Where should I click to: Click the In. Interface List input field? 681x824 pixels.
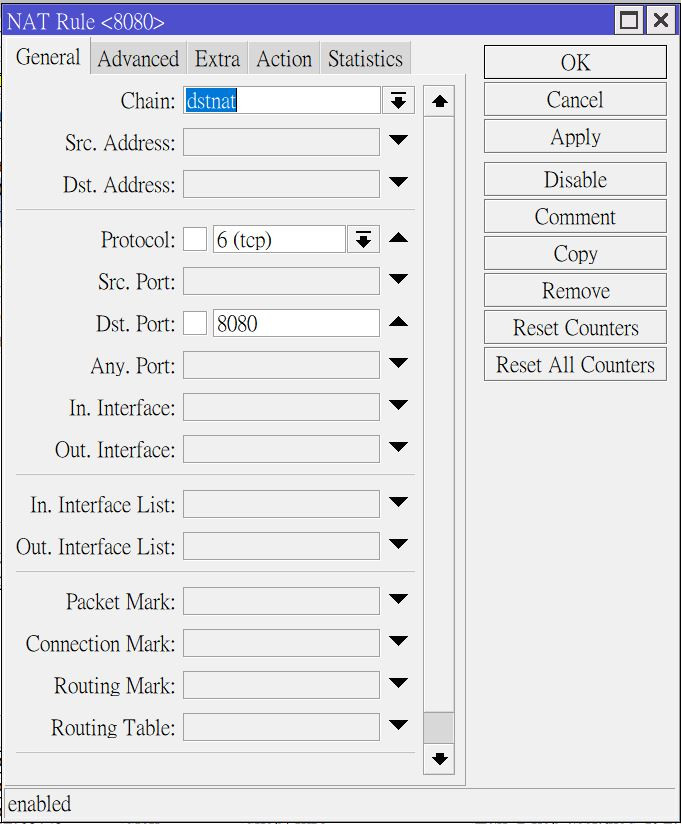(x=281, y=504)
